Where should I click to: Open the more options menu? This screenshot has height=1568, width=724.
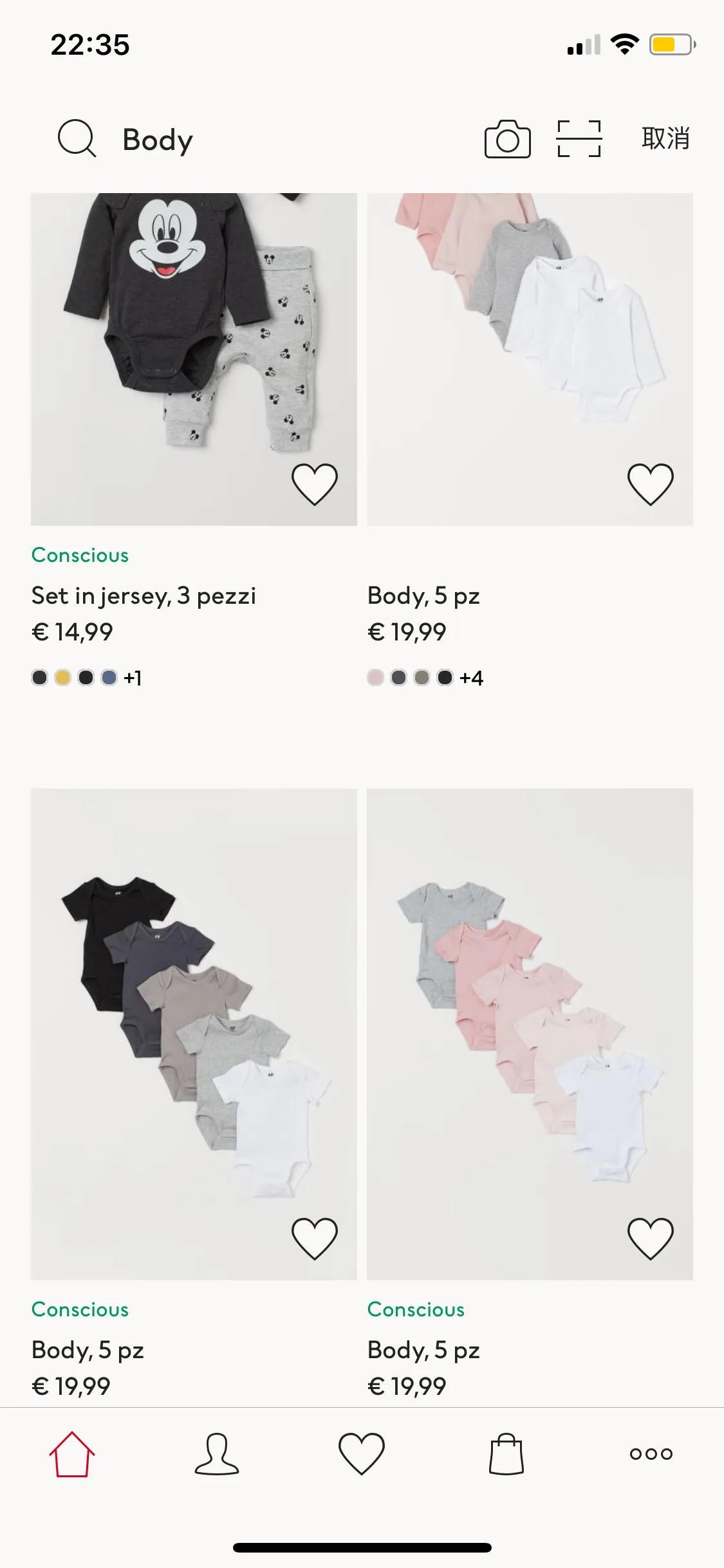[x=651, y=1454]
